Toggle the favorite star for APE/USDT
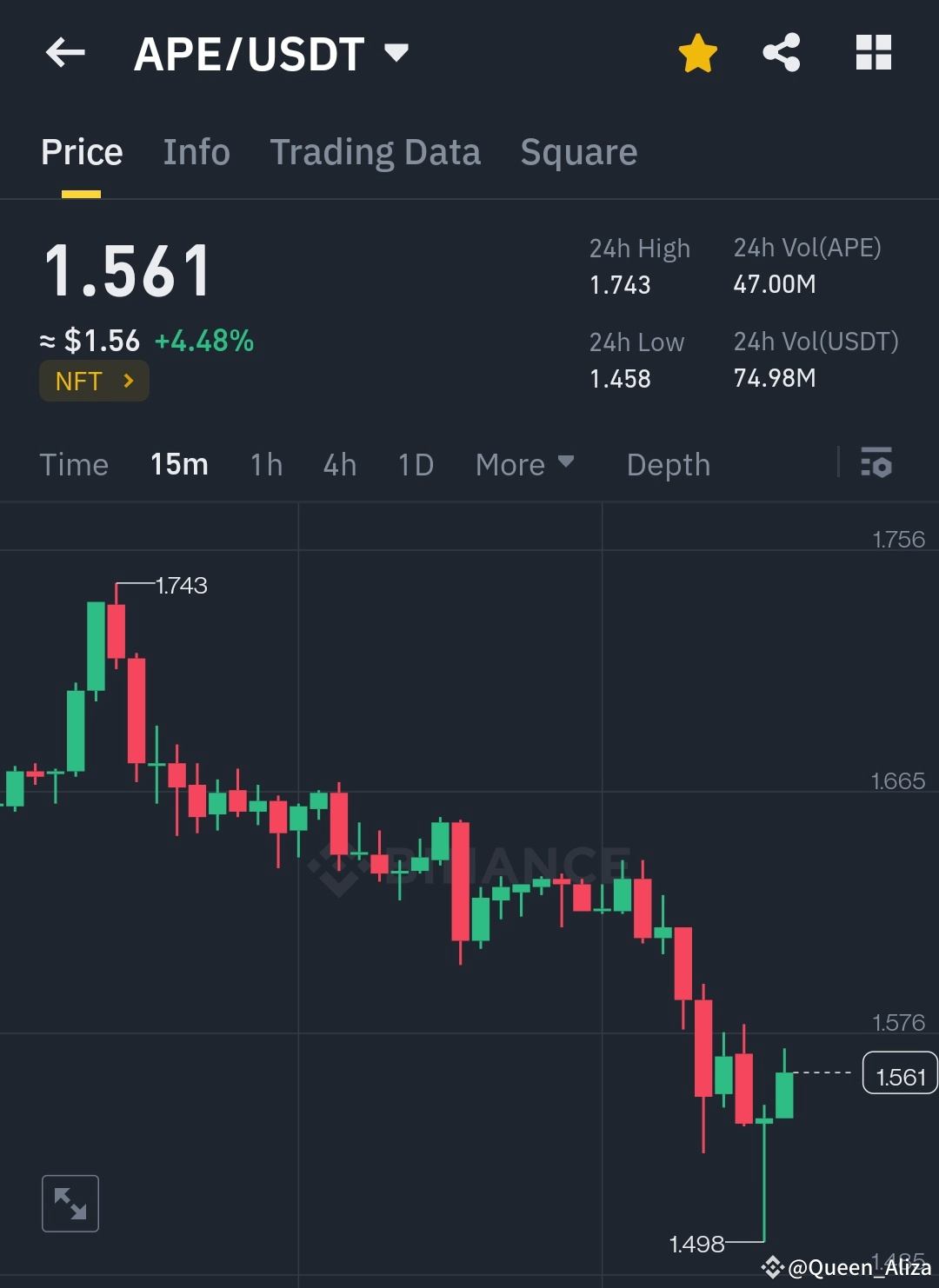 click(697, 53)
